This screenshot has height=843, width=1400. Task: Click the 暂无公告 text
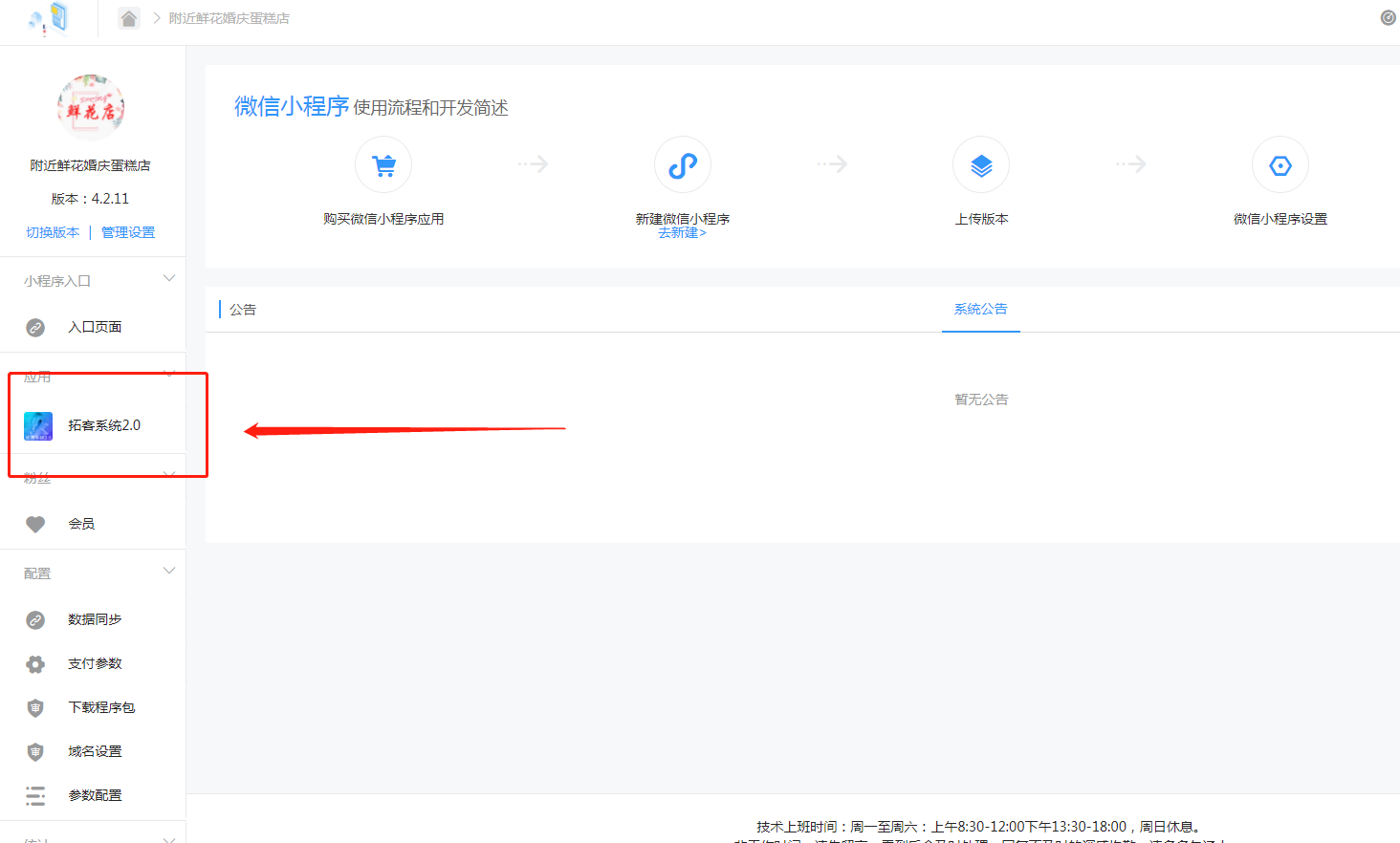click(x=981, y=400)
